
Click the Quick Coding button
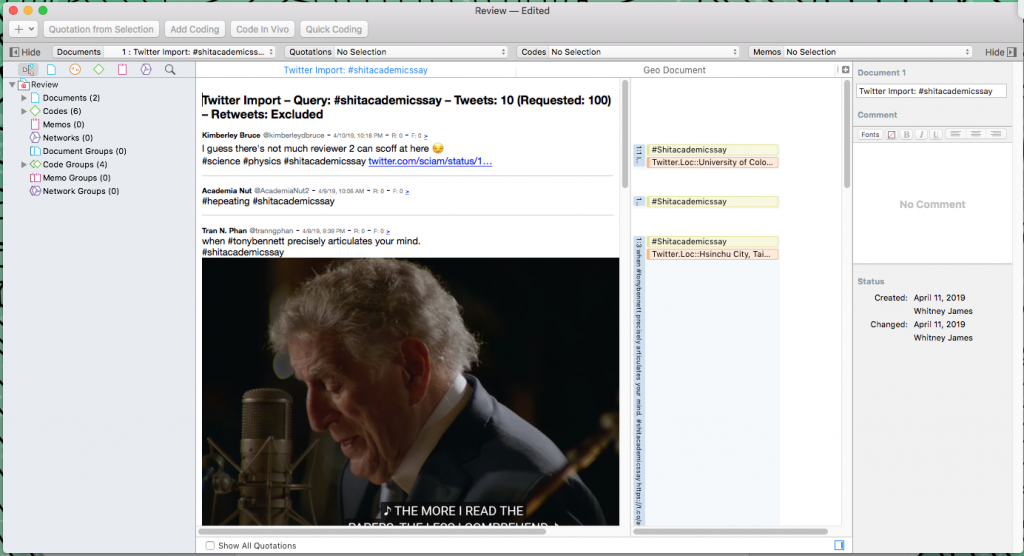334,29
